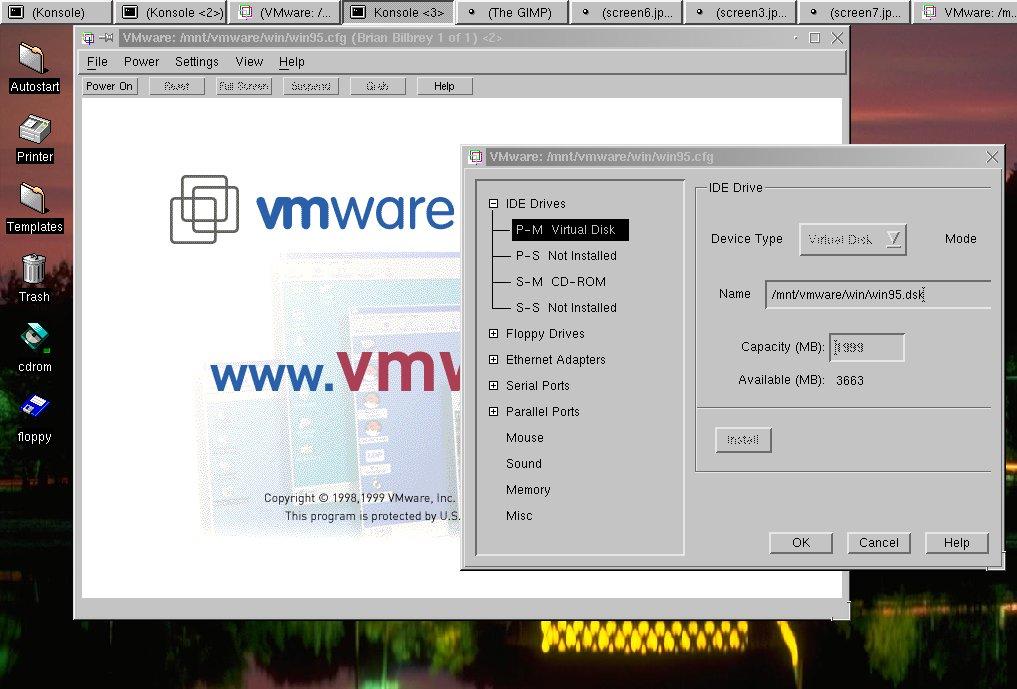
Task: Select the Memory item in the tree
Action: [x=528, y=490]
